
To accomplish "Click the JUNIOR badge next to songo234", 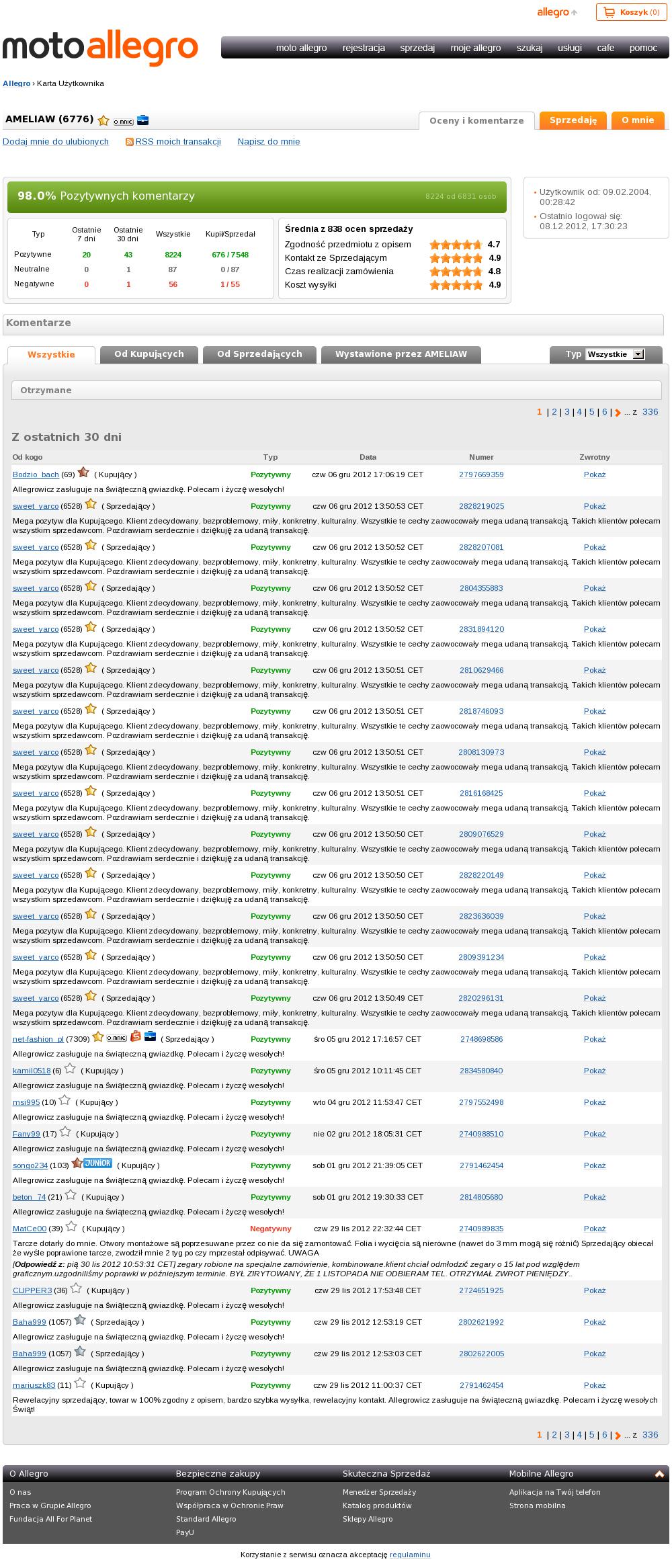I will (97, 1163).
